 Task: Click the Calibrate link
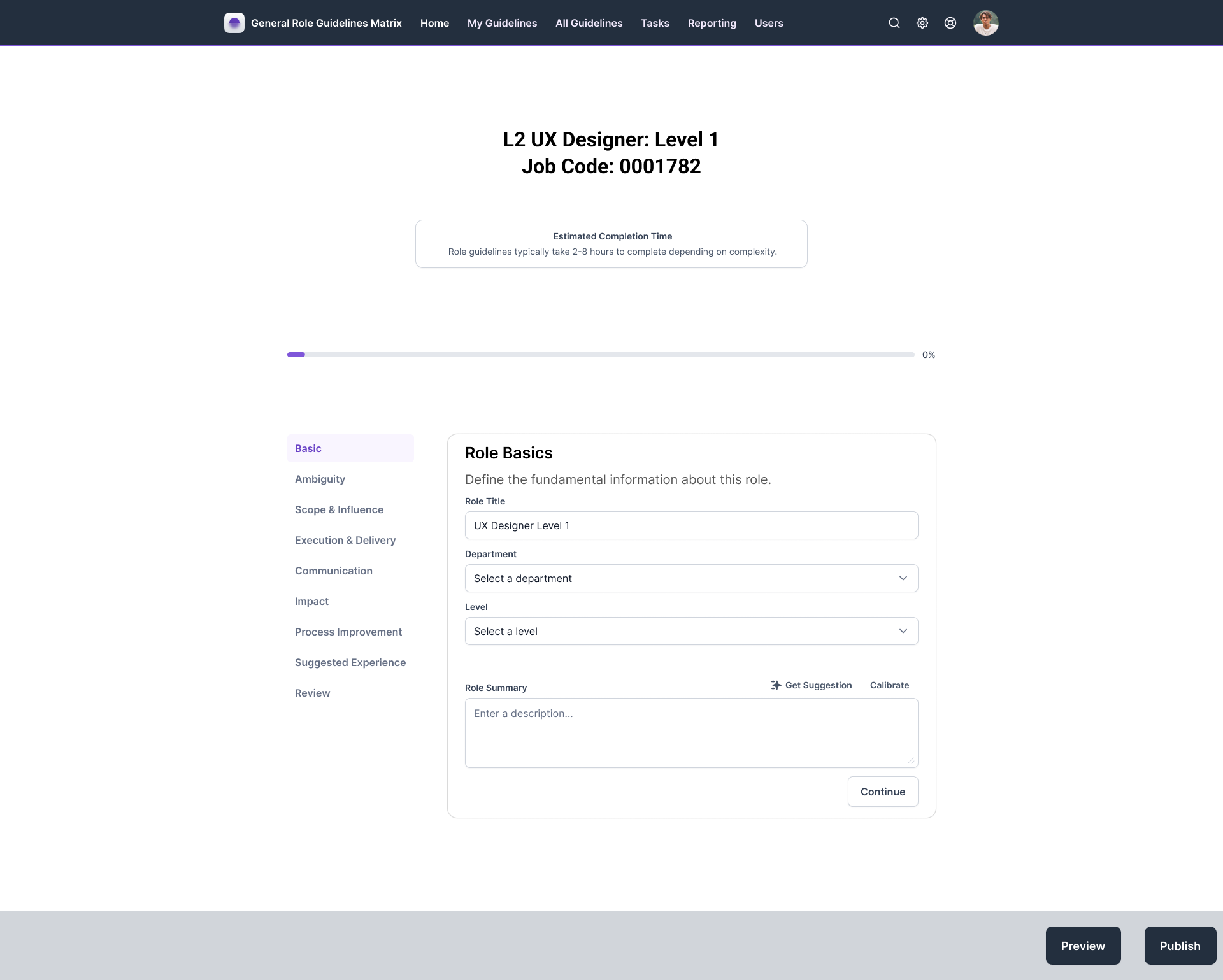[889, 685]
